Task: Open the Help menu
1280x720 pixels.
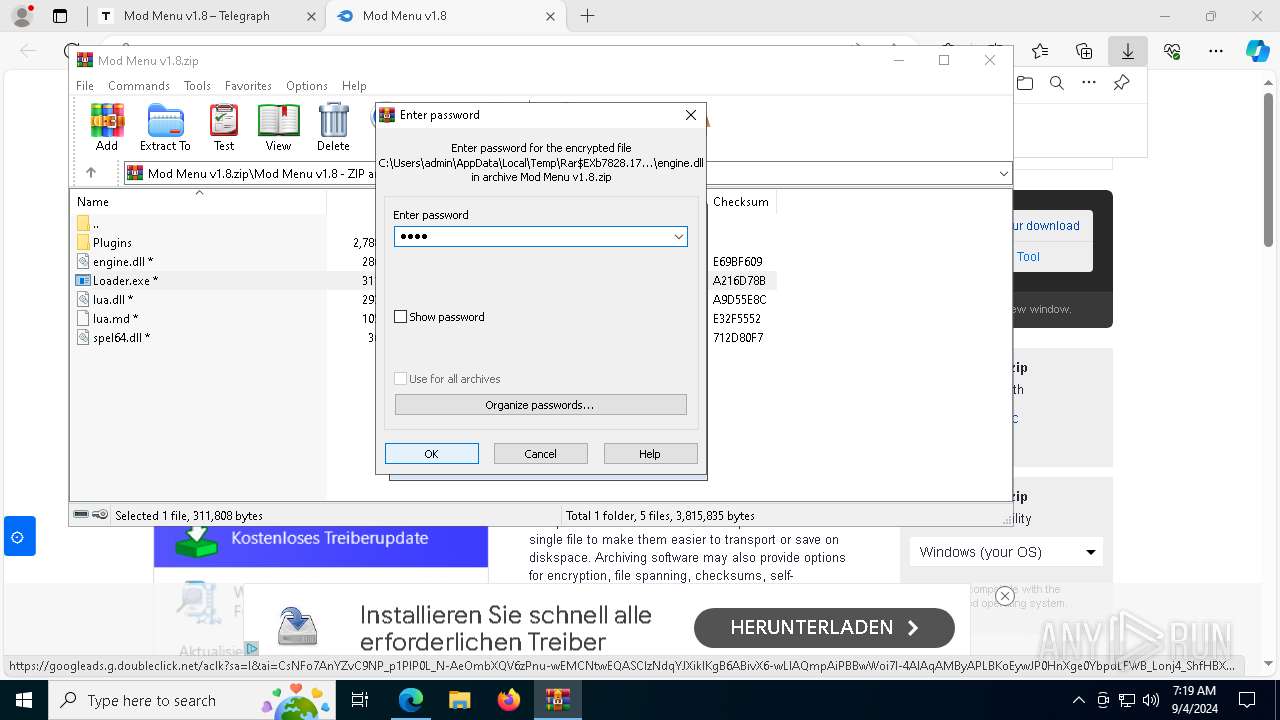Action: (x=354, y=86)
